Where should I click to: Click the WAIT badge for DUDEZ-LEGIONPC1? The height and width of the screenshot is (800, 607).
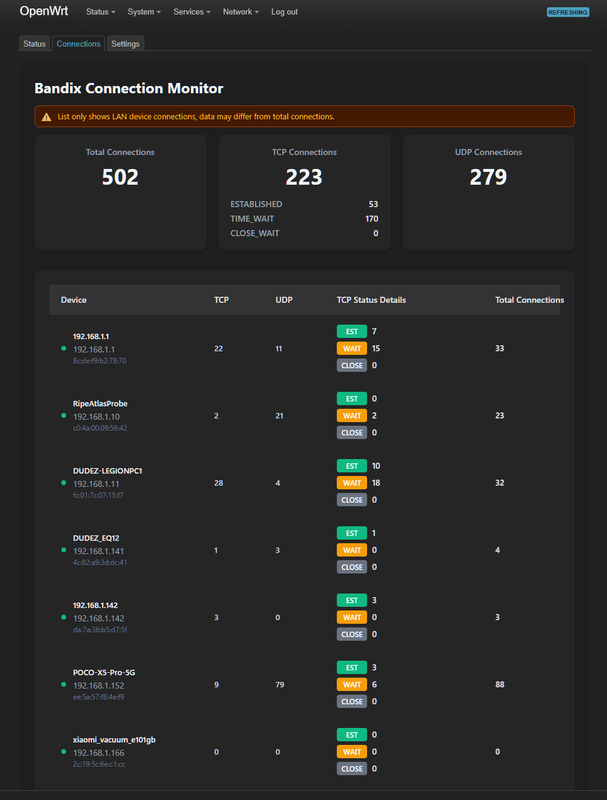352,483
